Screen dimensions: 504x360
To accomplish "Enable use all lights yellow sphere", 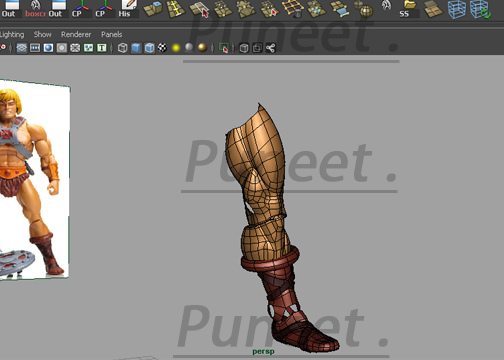I will 176,48.
